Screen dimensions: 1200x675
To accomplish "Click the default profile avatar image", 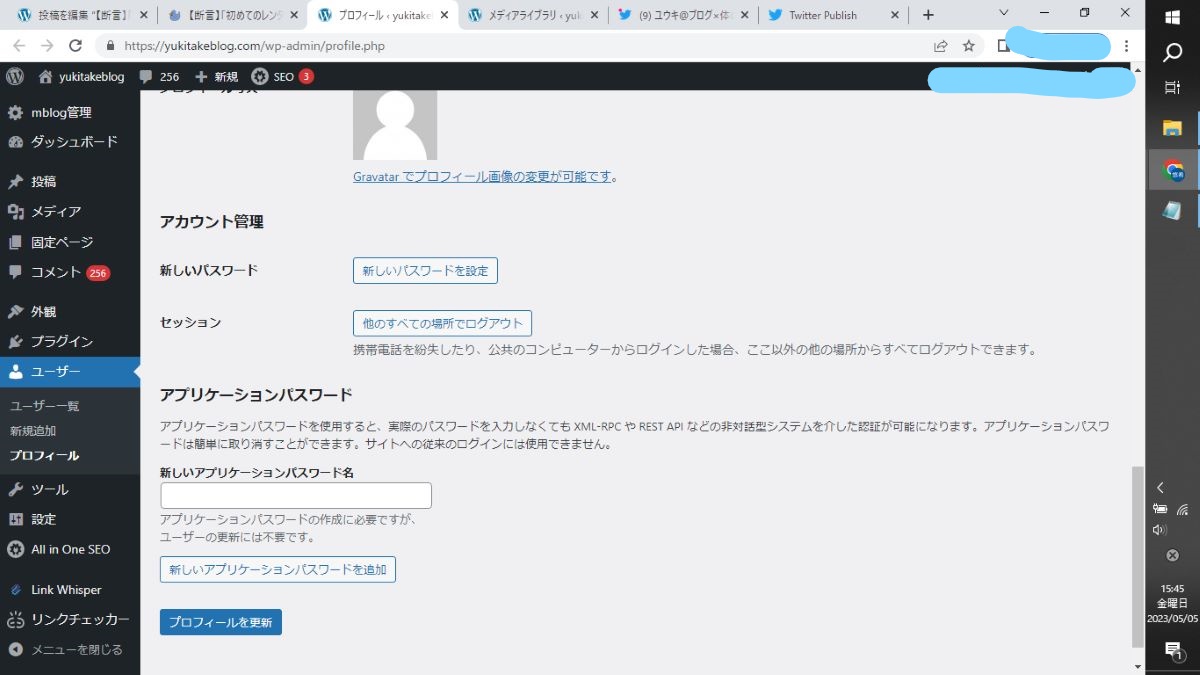I will (x=395, y=125).
